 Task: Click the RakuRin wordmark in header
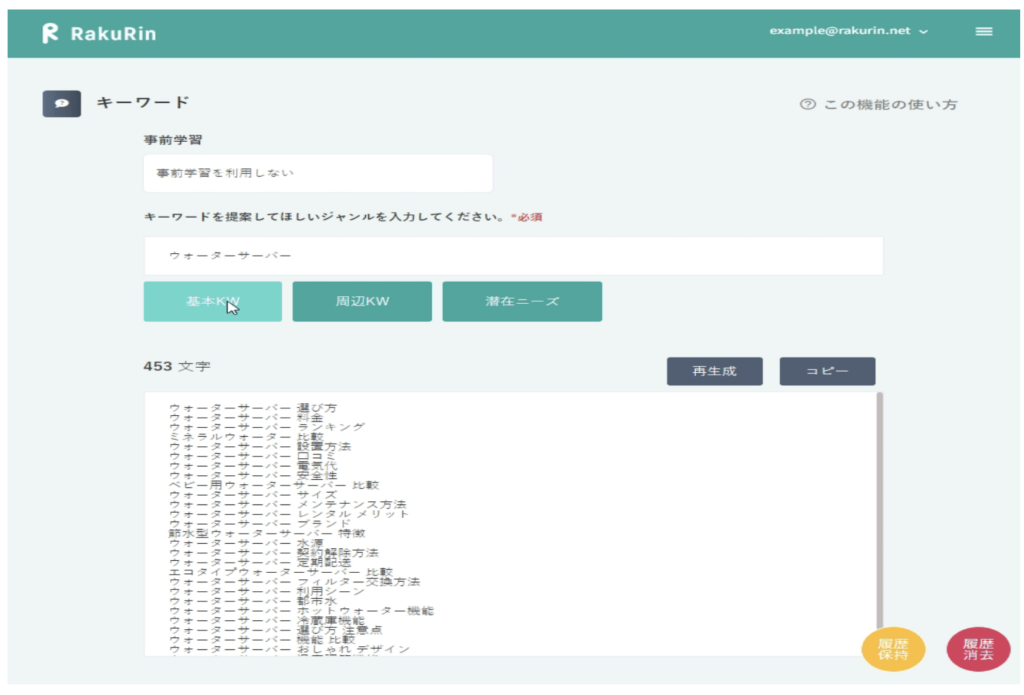tap(113, 33)
